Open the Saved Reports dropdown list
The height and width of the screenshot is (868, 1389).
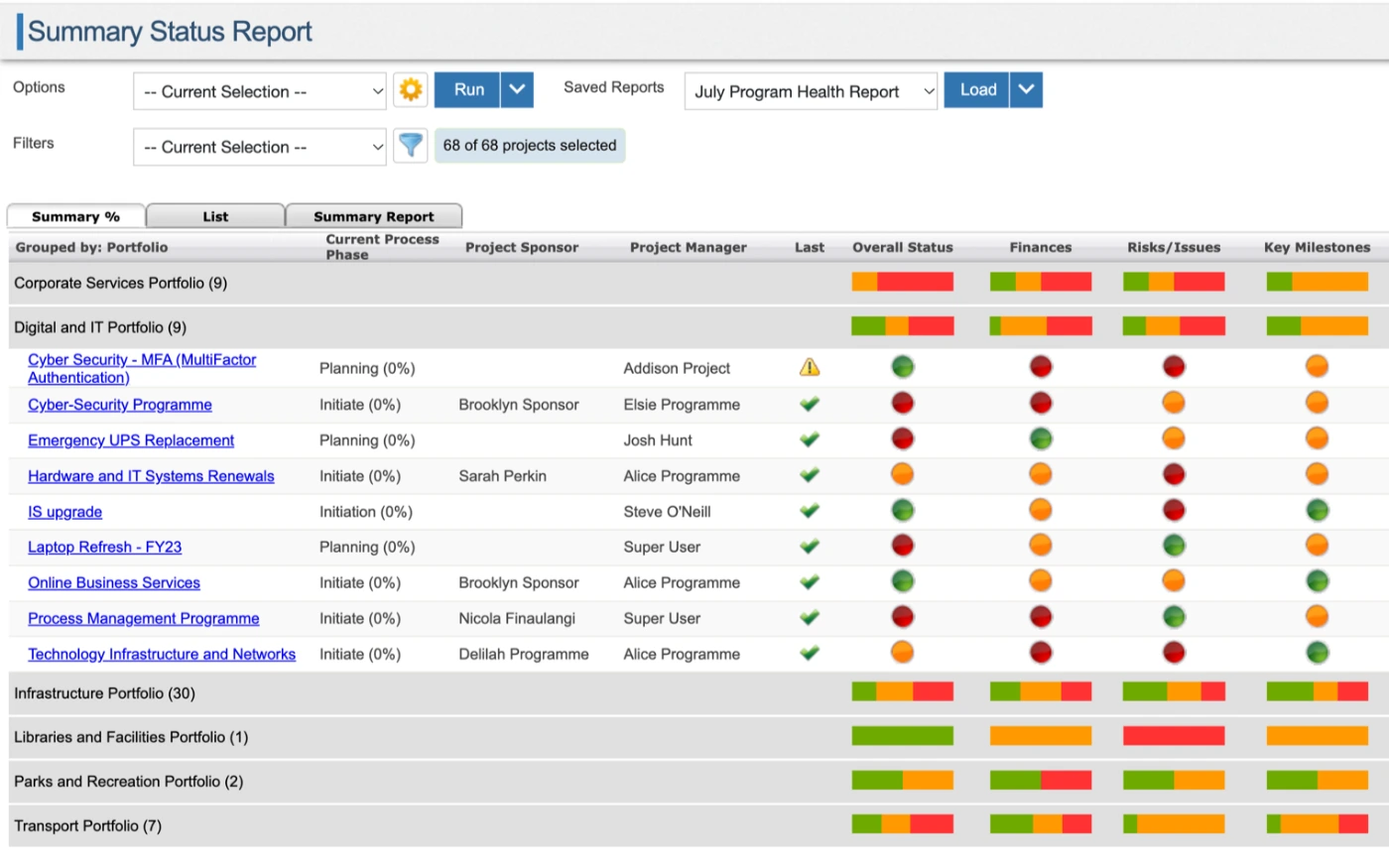pyautogui.click(x=811, y=91)
